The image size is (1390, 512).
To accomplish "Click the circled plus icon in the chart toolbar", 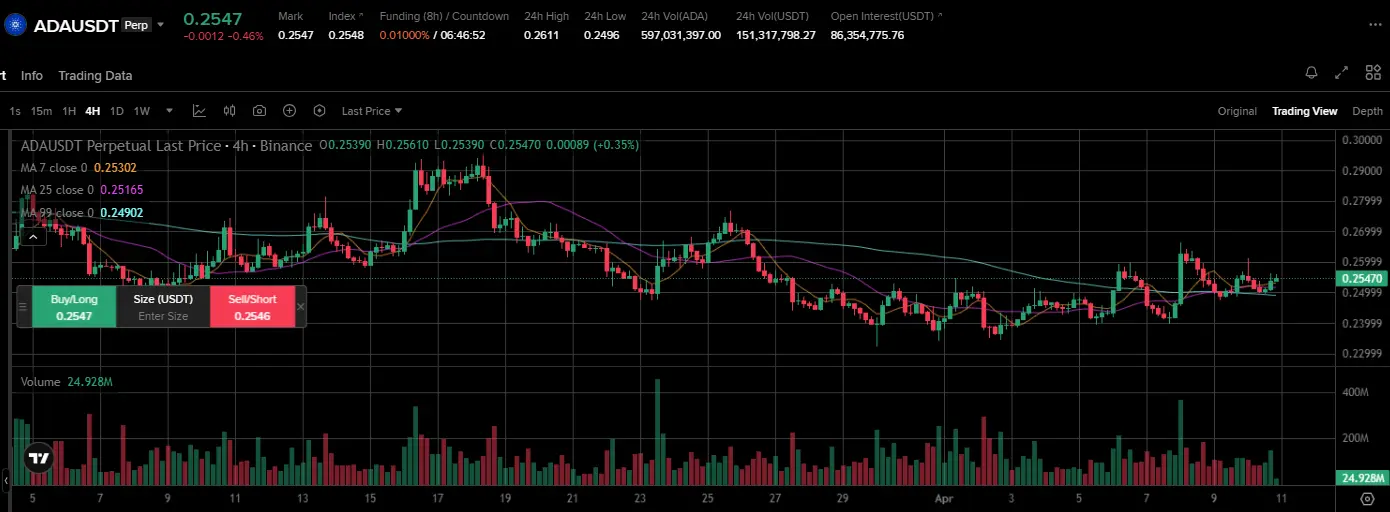I will 289,111.
